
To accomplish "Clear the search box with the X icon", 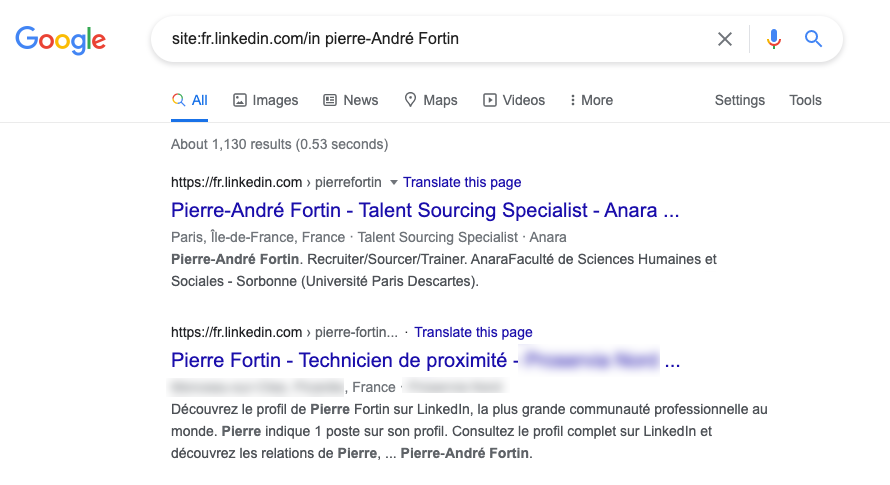I will [725, 39].
